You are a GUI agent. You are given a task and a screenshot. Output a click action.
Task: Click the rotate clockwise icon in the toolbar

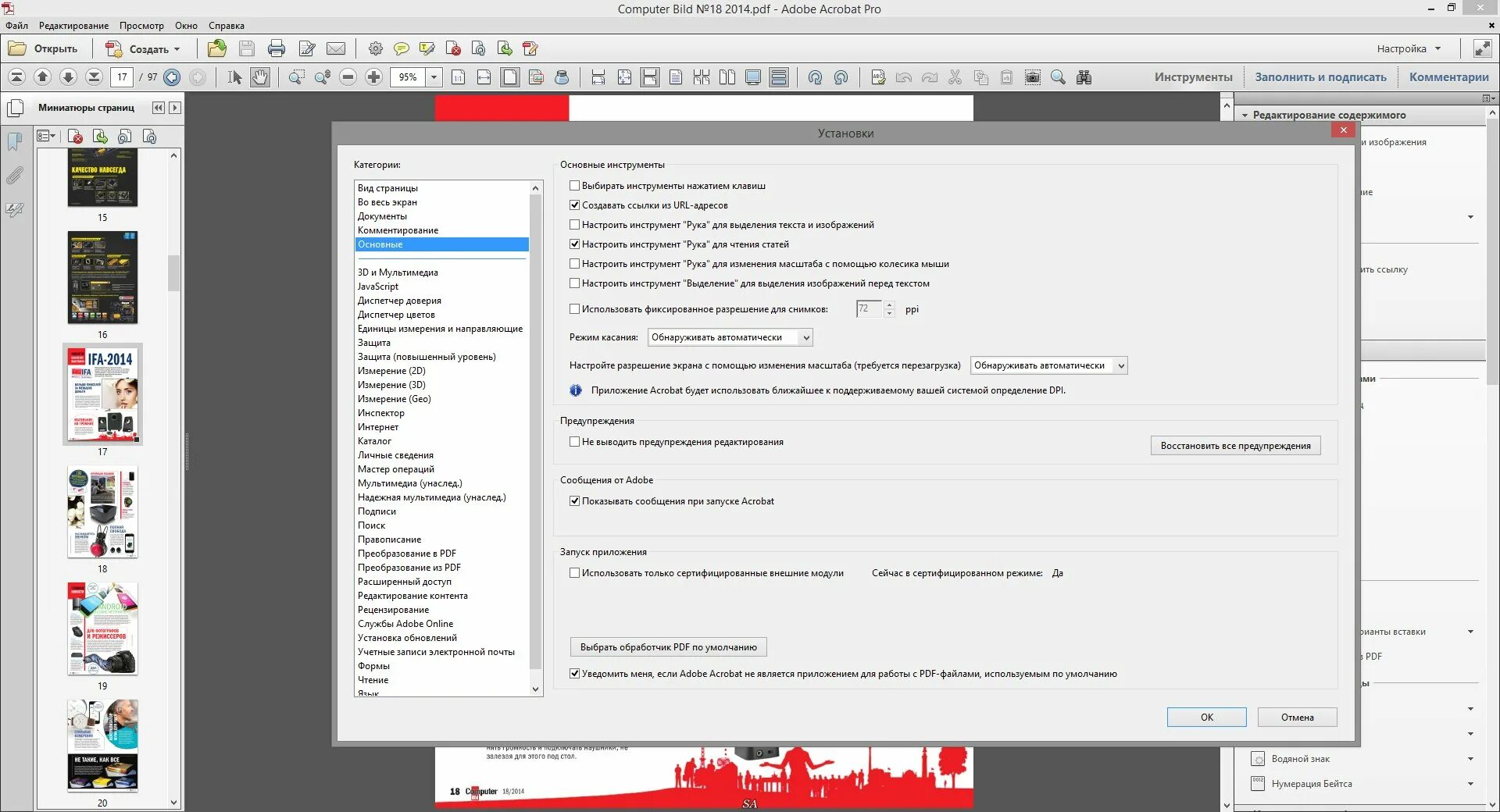[815, 77]
